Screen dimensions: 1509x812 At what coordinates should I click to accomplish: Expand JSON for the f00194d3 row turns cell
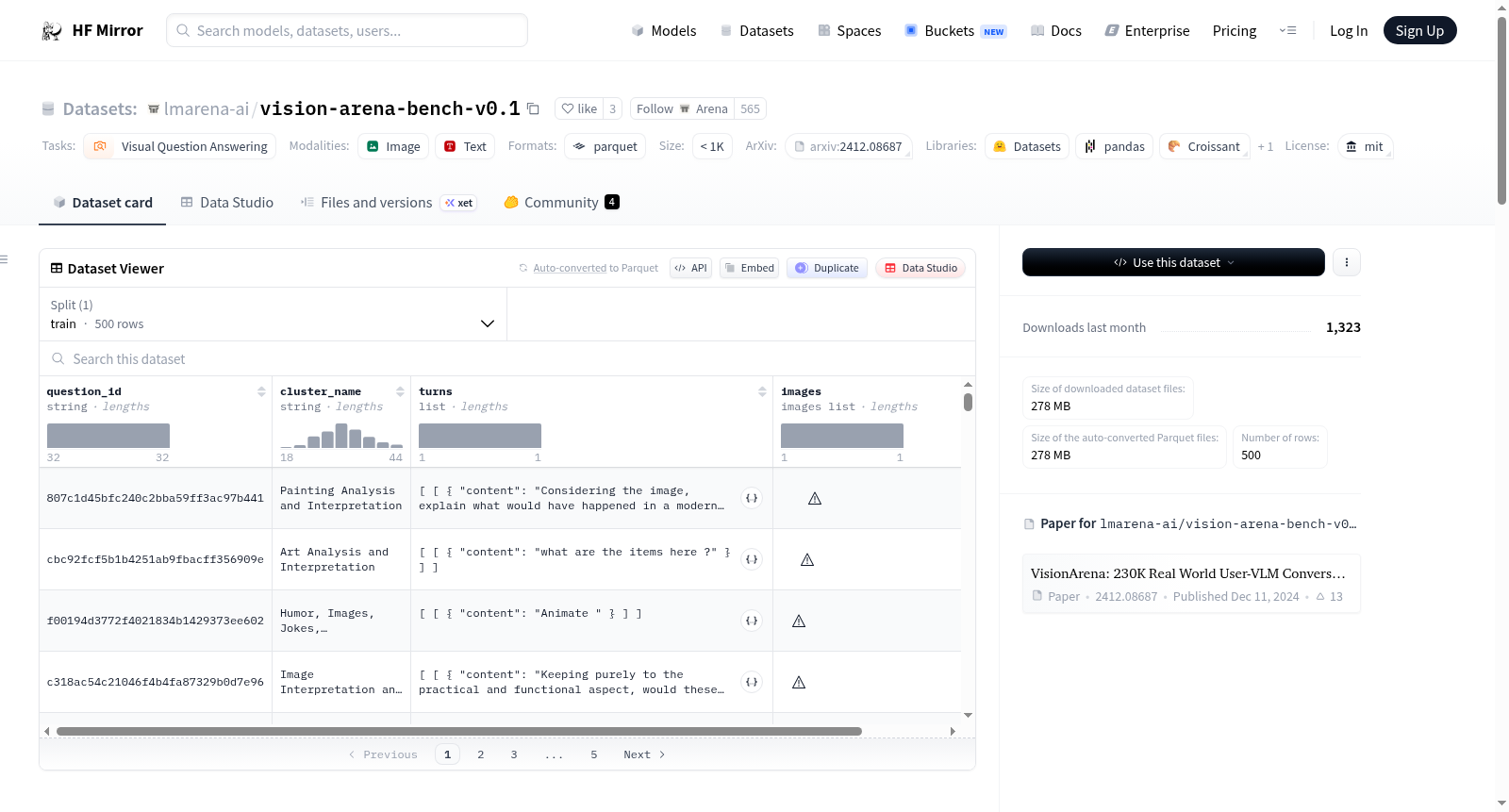click(x=752, y=621)
